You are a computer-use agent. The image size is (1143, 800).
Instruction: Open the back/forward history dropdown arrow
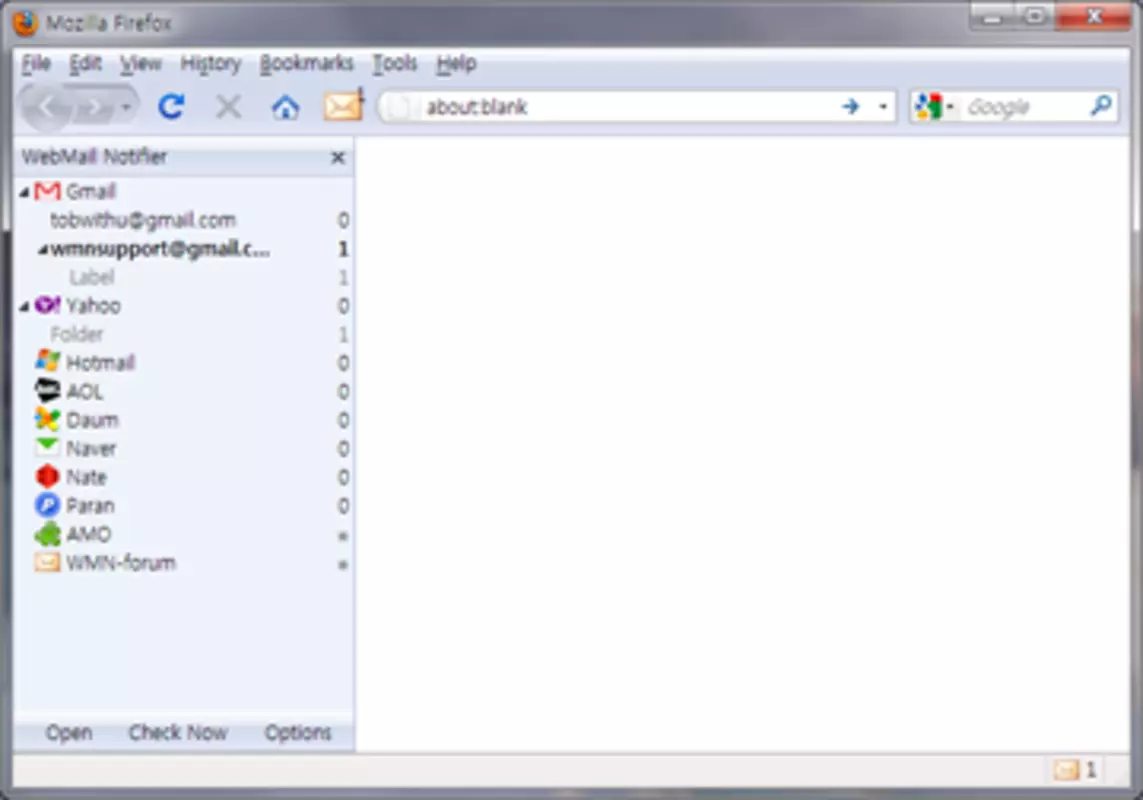[x=126, y=108]
